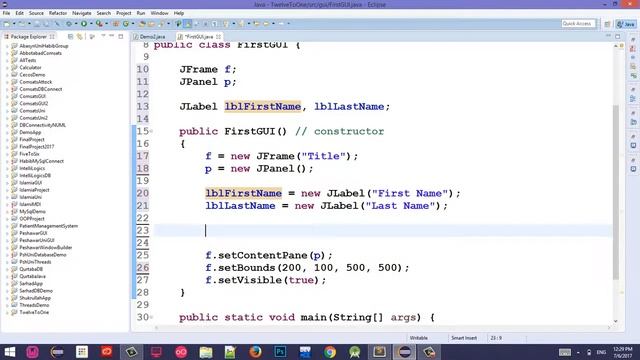Expand the FinalProject2017 project
Viewport: 640px width, 360px height.
click(x=7, y=147)
